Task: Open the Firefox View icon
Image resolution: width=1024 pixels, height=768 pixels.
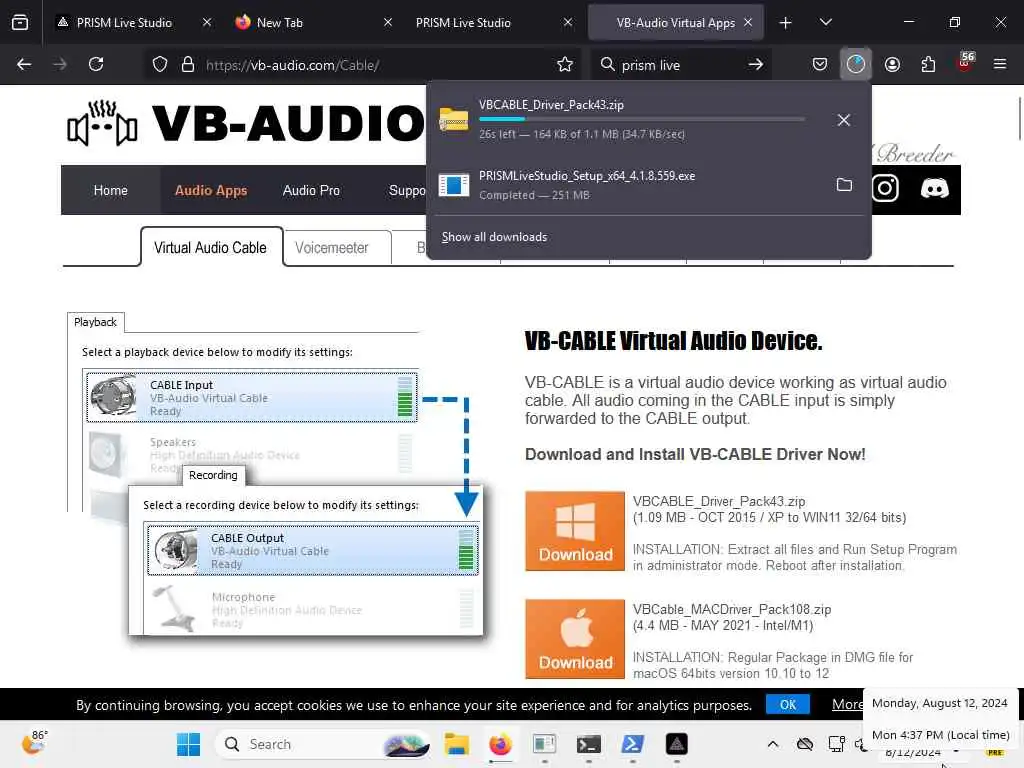Action: (20, 22)
